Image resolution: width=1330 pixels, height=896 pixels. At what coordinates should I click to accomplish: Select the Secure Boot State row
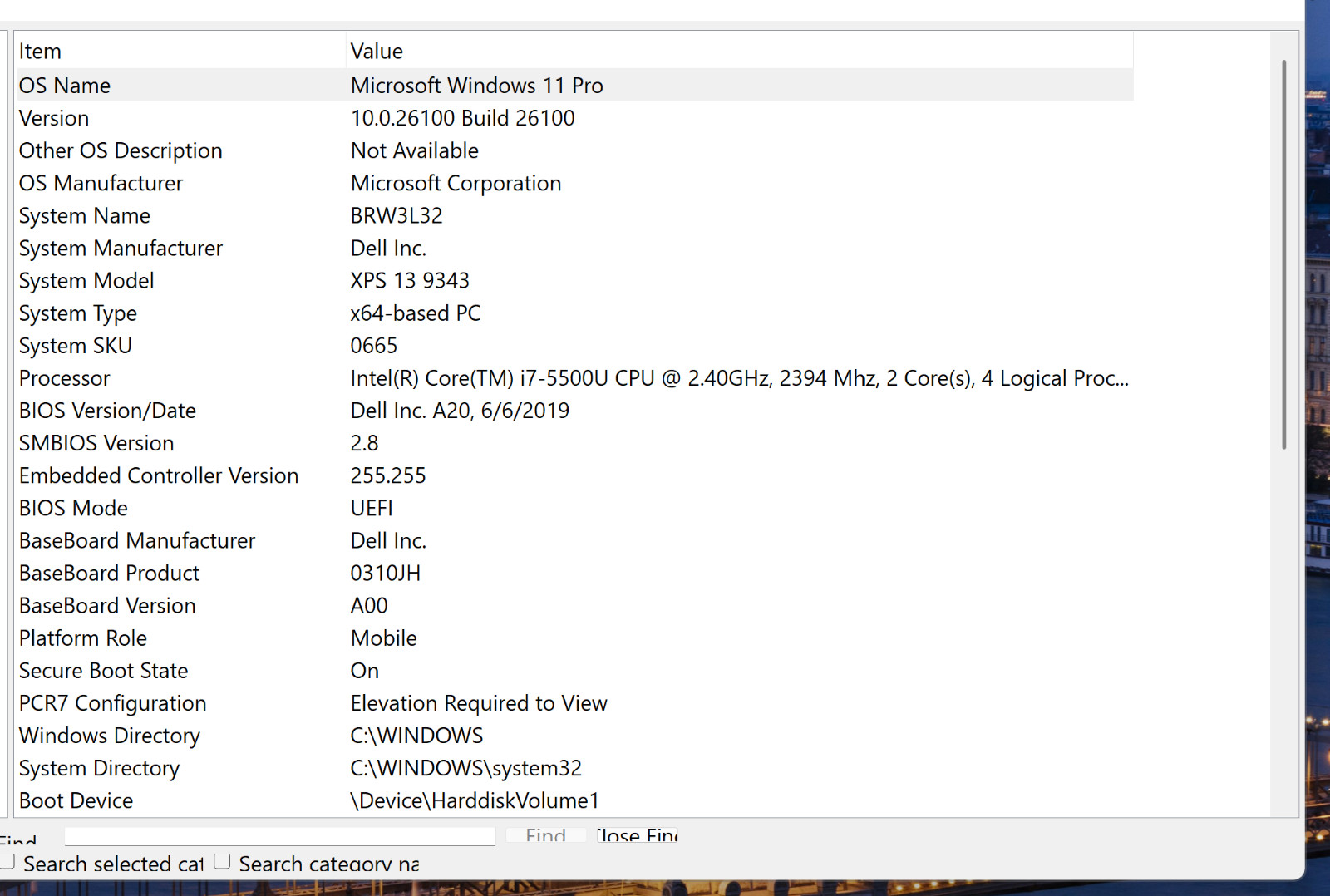tap(574, 670)
